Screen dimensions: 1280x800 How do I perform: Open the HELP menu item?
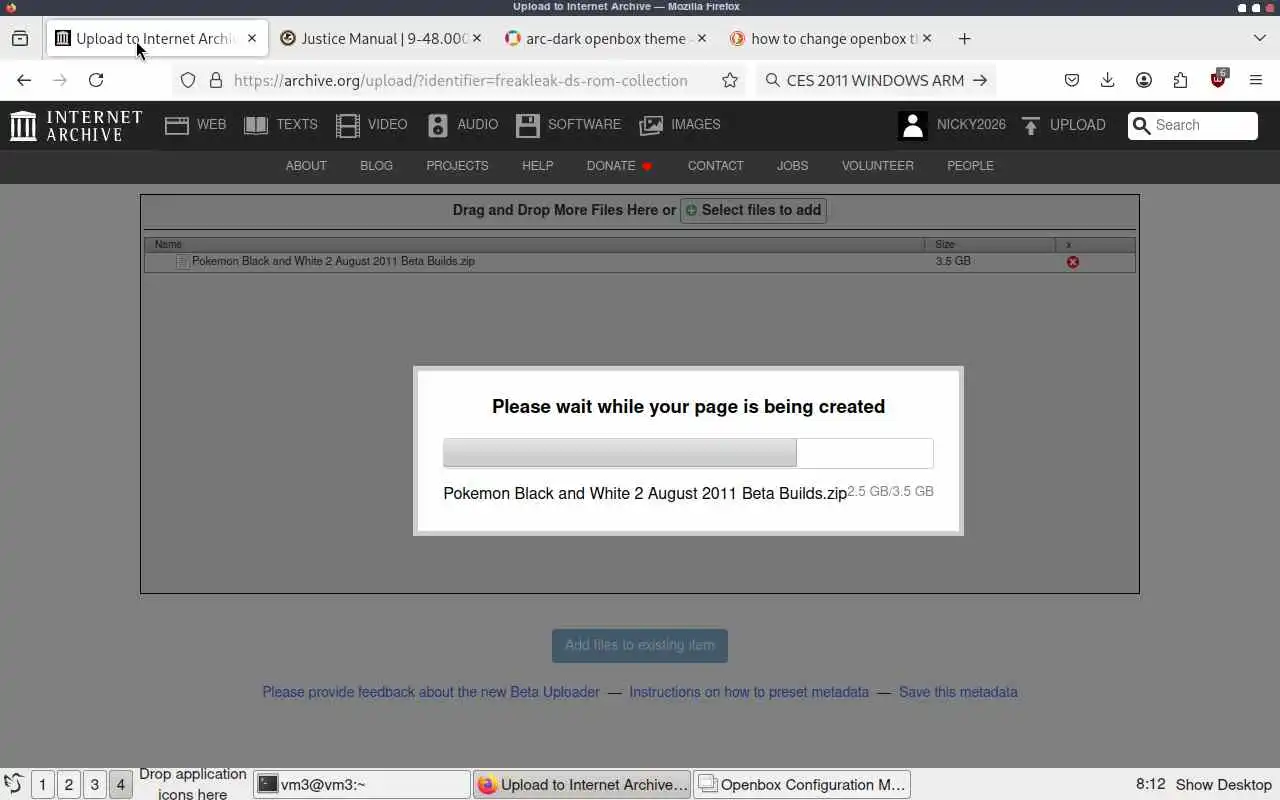pyautogui.click(x=537, y=166)
